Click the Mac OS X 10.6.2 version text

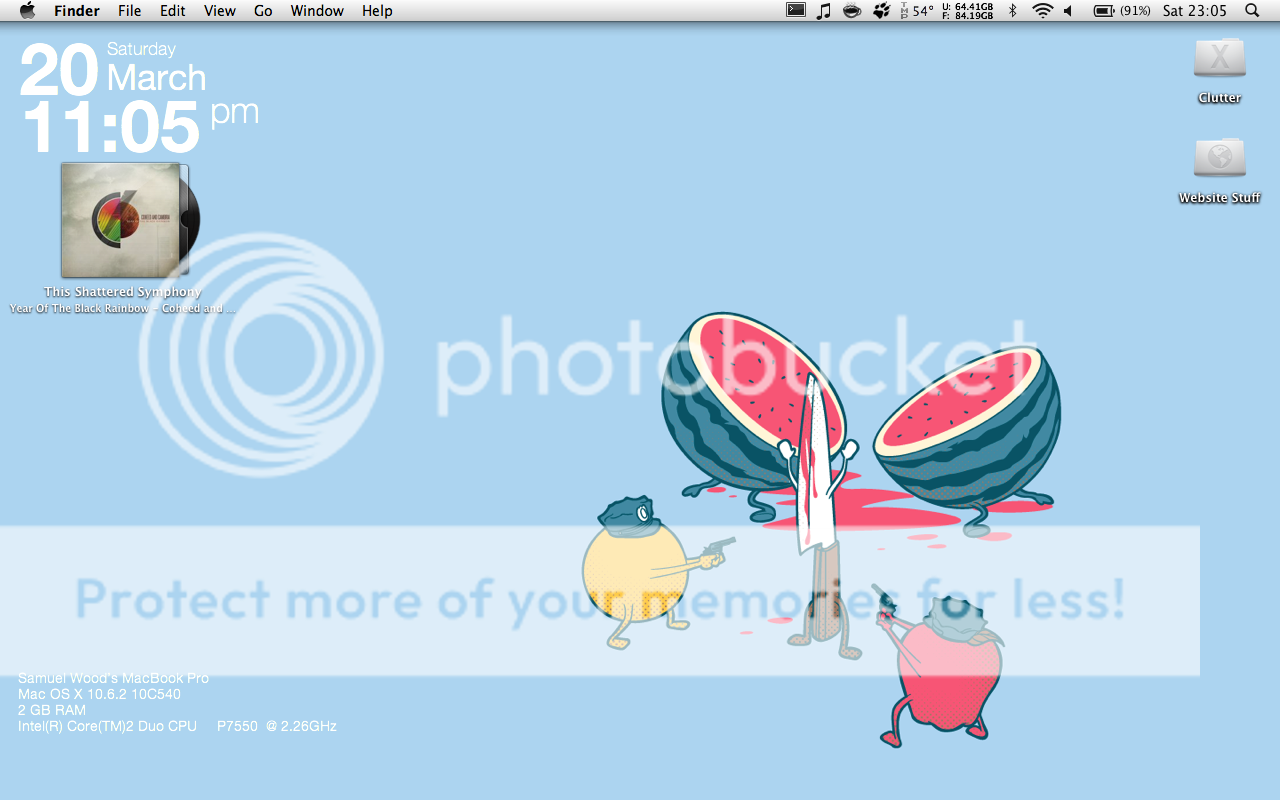99,694
